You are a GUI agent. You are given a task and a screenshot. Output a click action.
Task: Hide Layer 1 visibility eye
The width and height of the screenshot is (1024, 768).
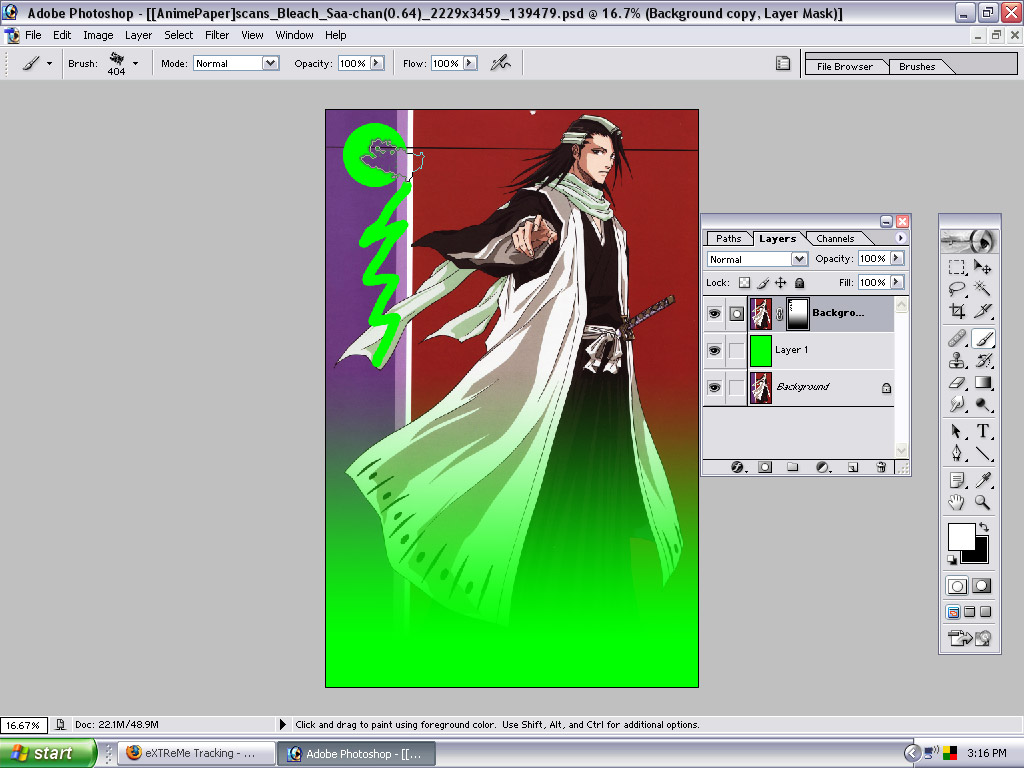[714, 351]
